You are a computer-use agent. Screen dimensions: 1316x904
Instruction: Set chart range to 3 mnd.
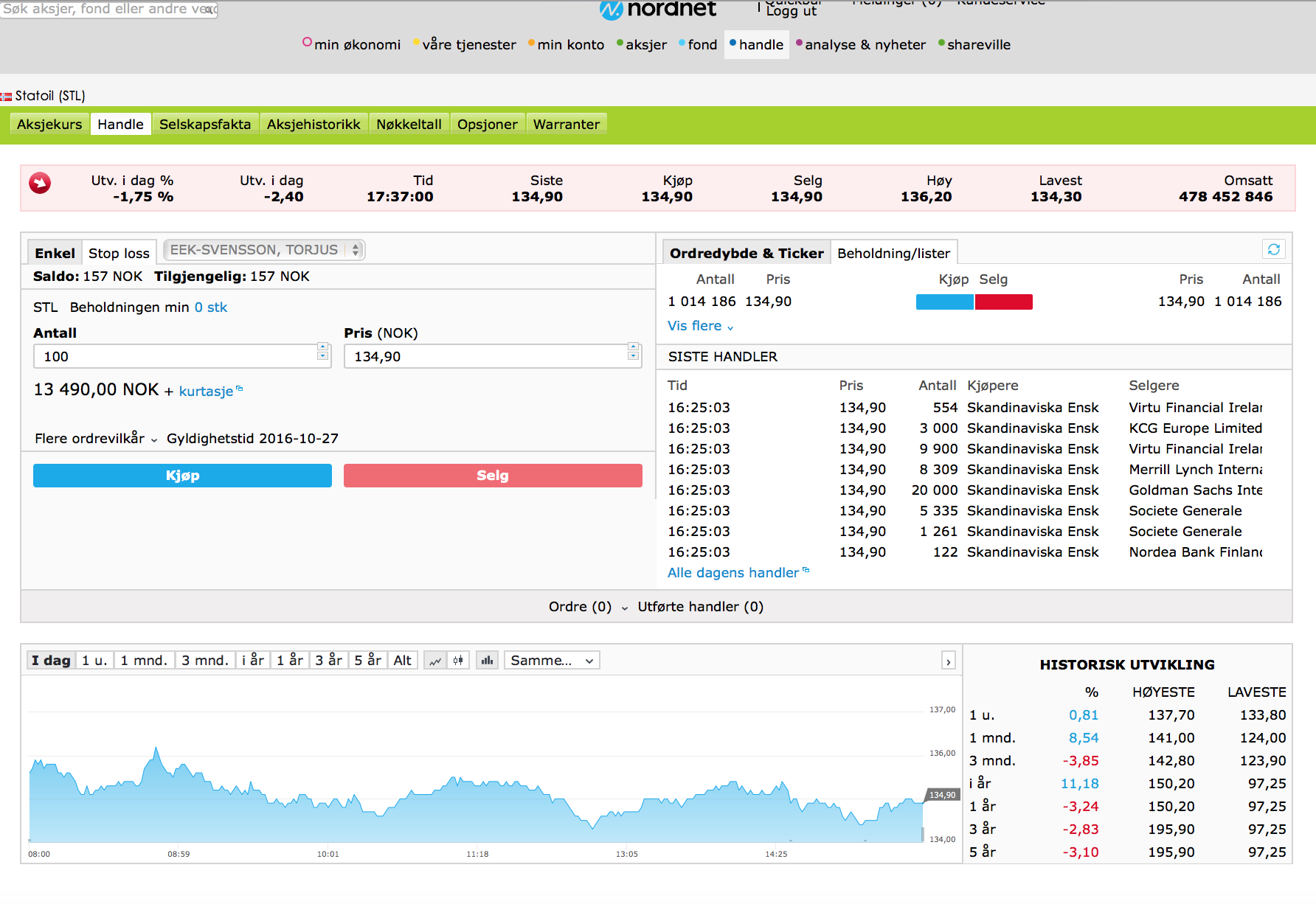pos(205,661)
